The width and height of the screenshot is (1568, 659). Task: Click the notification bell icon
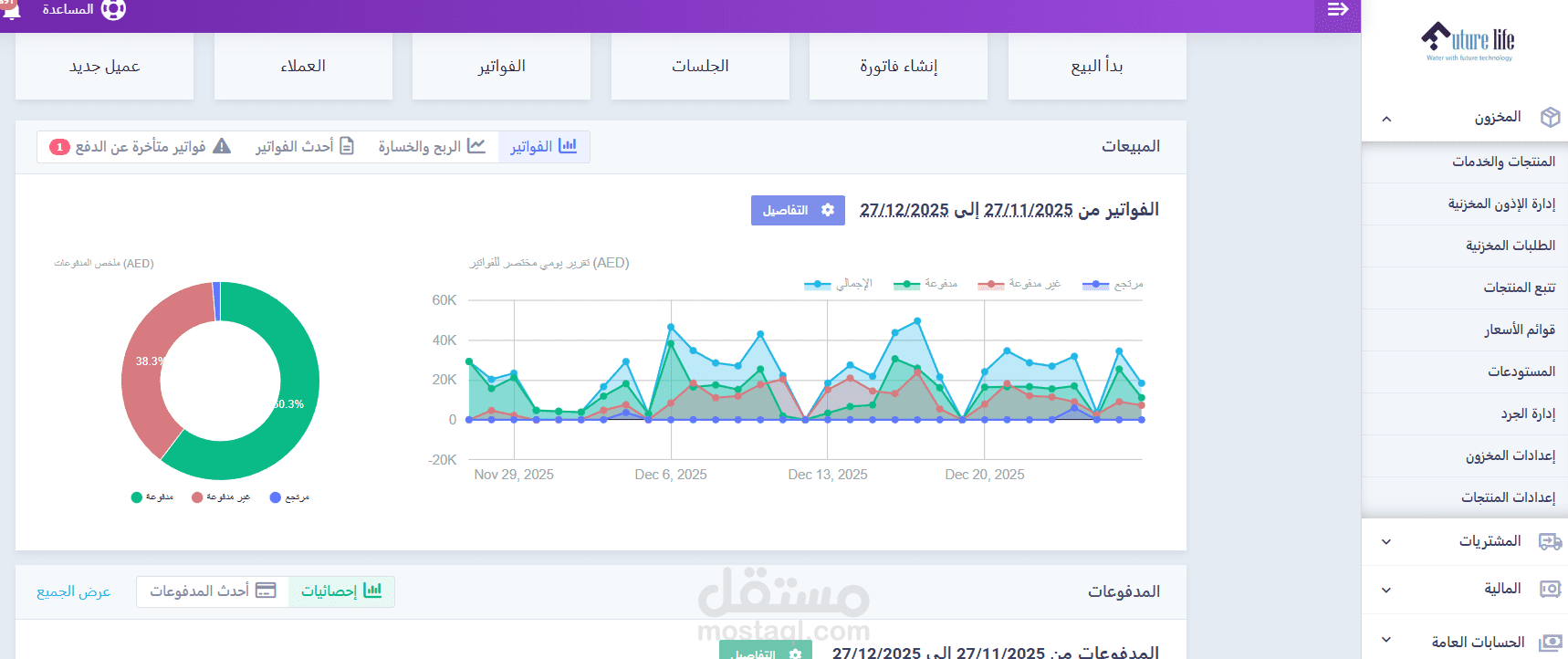click(11, 9)
